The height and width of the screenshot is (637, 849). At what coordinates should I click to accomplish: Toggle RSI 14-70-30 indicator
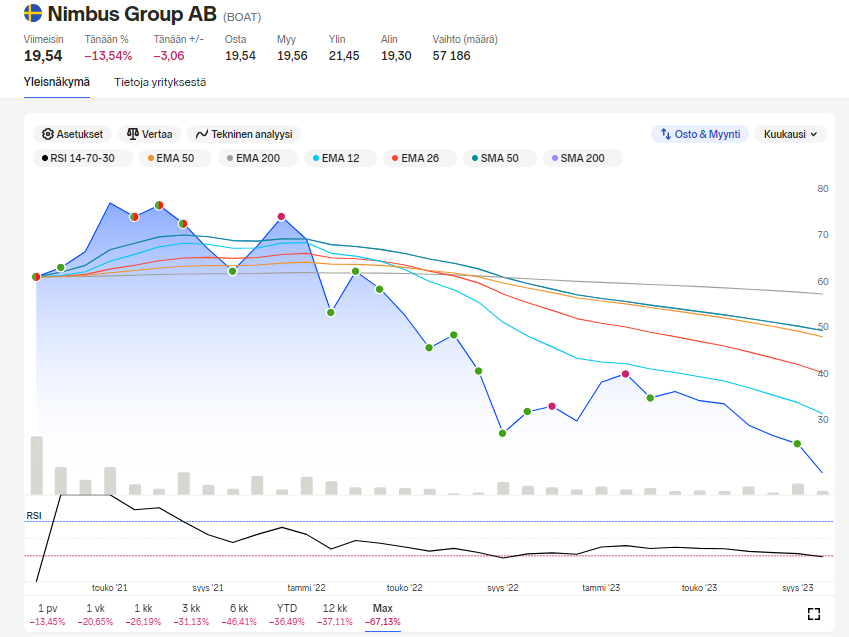[x=77, y=158]
